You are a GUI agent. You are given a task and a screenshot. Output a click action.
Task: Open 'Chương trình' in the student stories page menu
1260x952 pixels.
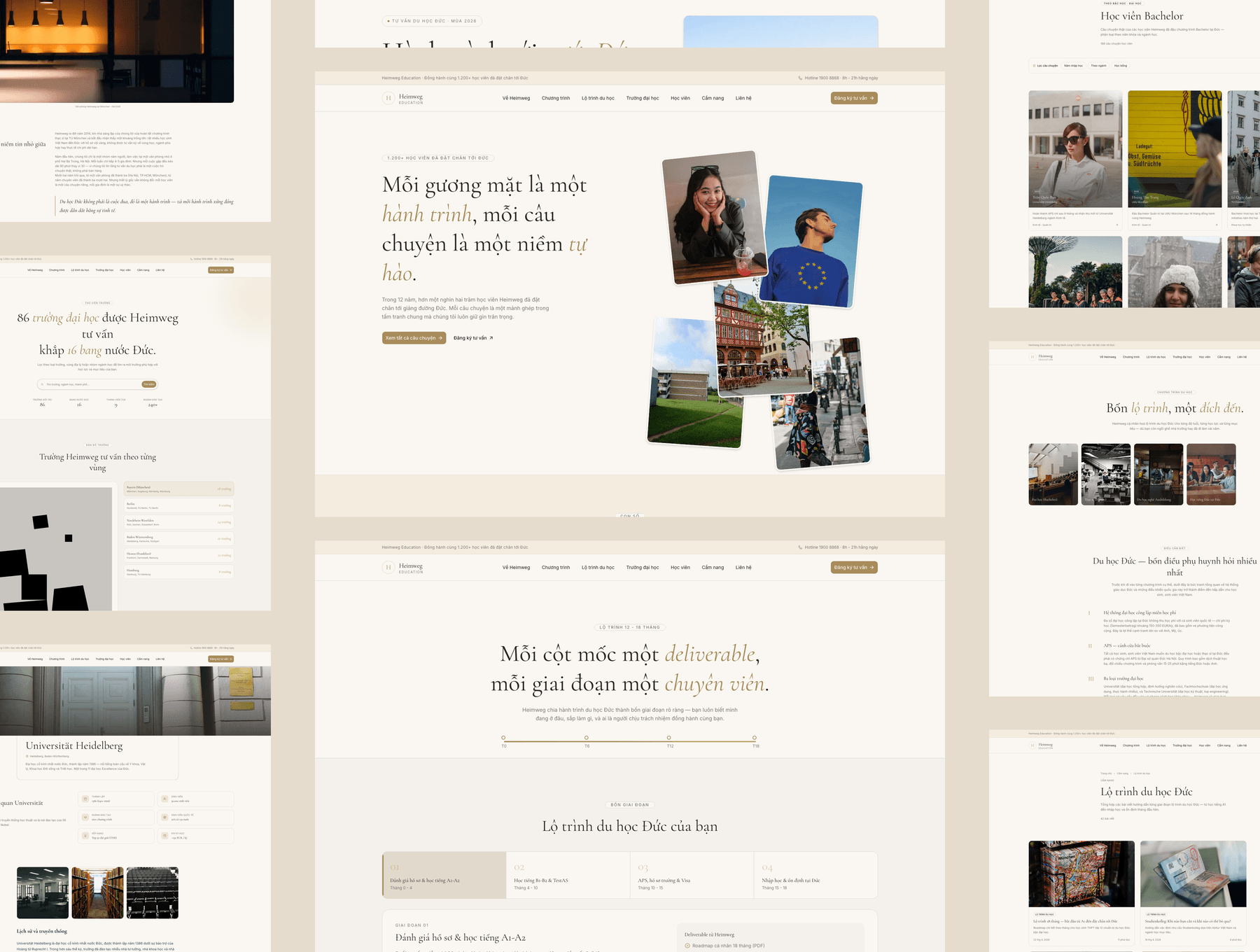tap(556, 98)
